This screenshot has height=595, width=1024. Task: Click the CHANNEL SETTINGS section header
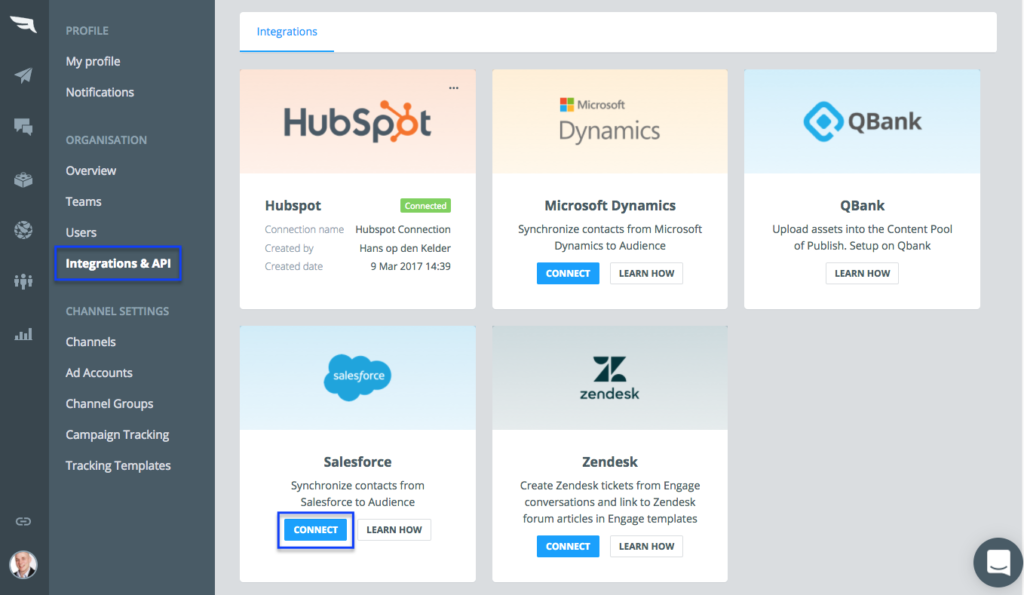[117, 311]
